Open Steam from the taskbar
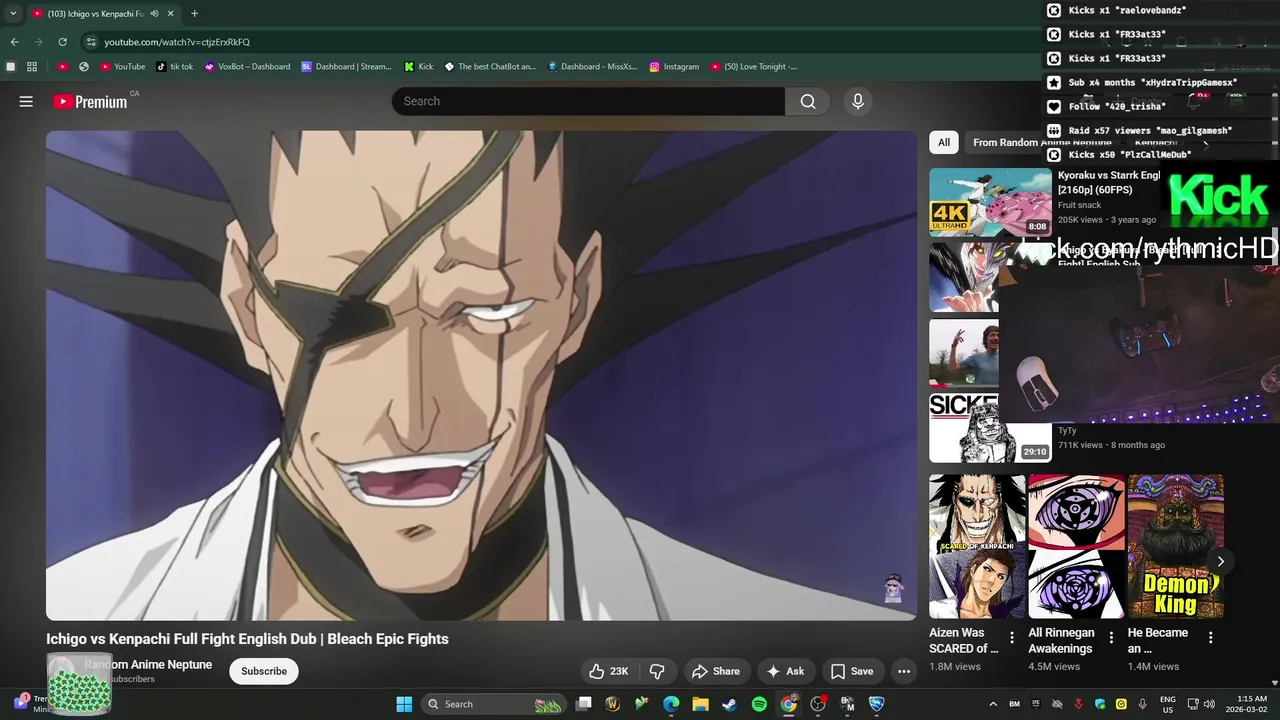The image size is (1280, 720). pyautogui.click(x=729, y=704)
